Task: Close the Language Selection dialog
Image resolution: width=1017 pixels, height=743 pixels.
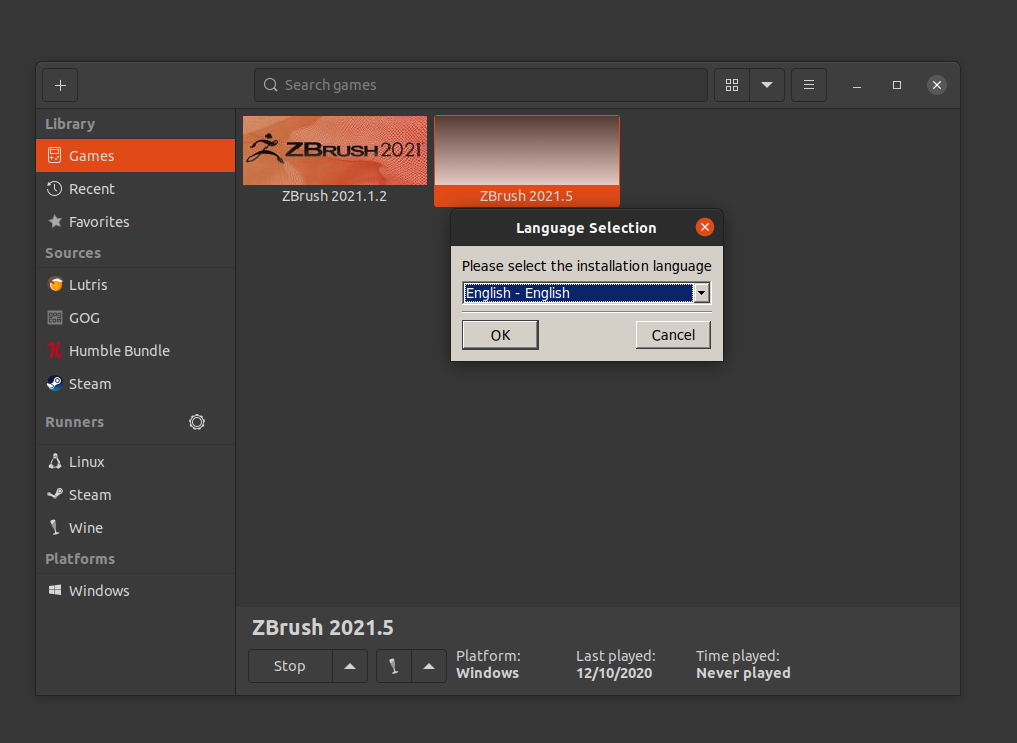Action: 704,228
